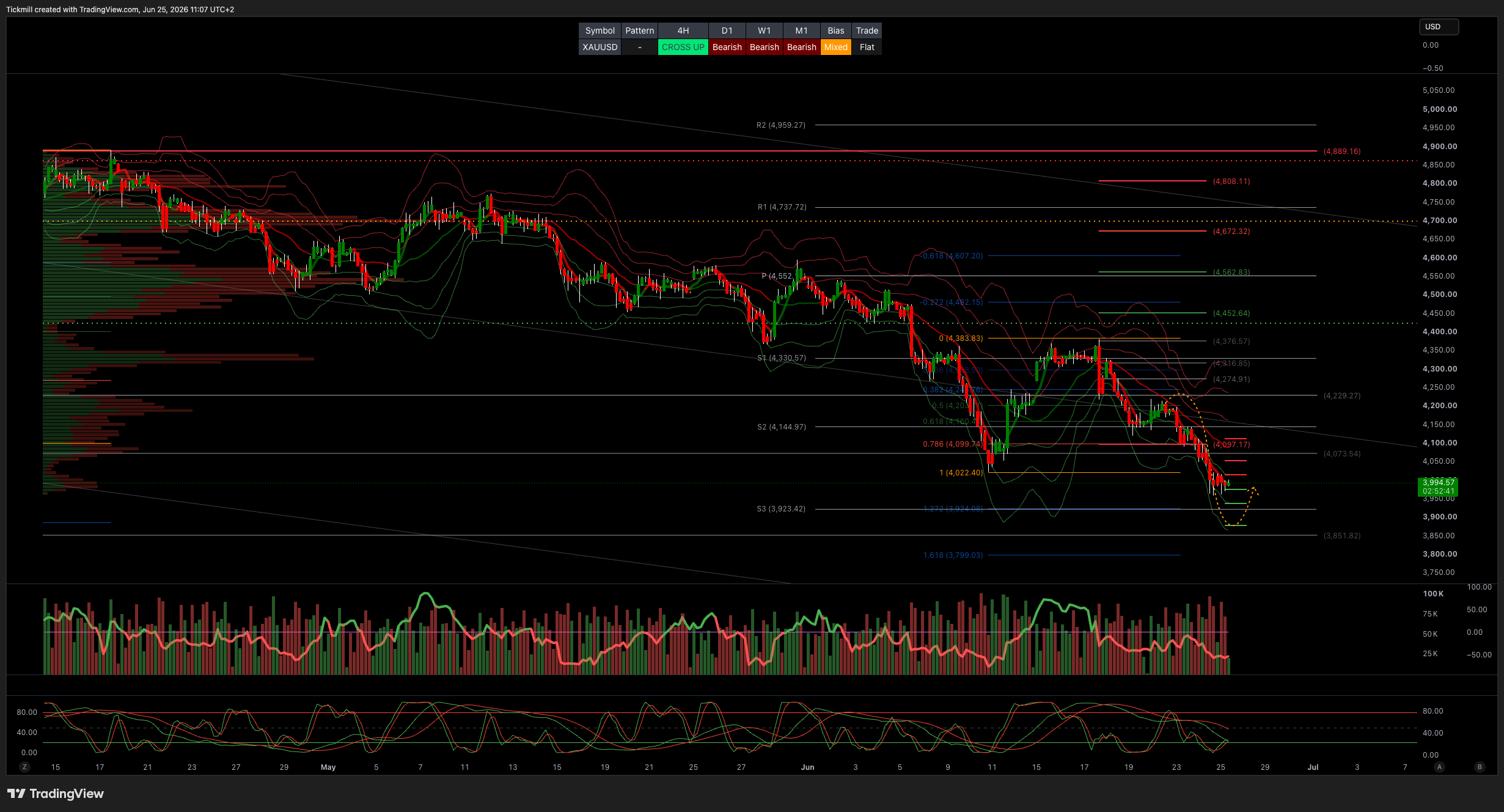Select the XAUUSD symbol cell
The width and height of the screenshot is (1504, 812).
point(600,47)
